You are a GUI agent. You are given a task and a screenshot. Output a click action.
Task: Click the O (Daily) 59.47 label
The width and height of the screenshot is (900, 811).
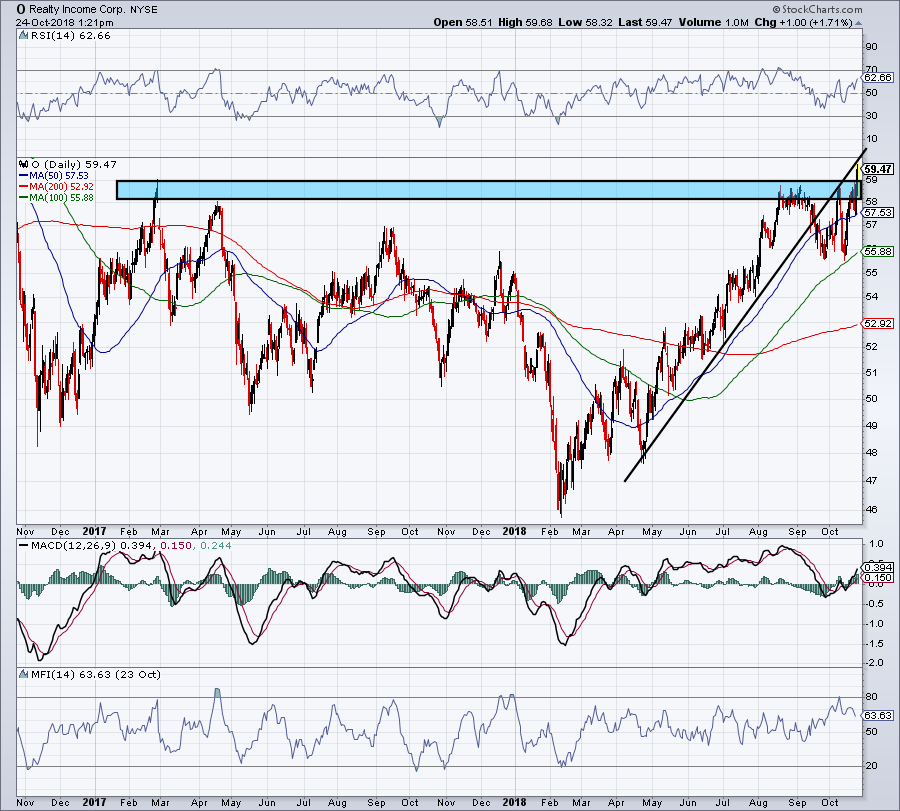pos(74,164)
